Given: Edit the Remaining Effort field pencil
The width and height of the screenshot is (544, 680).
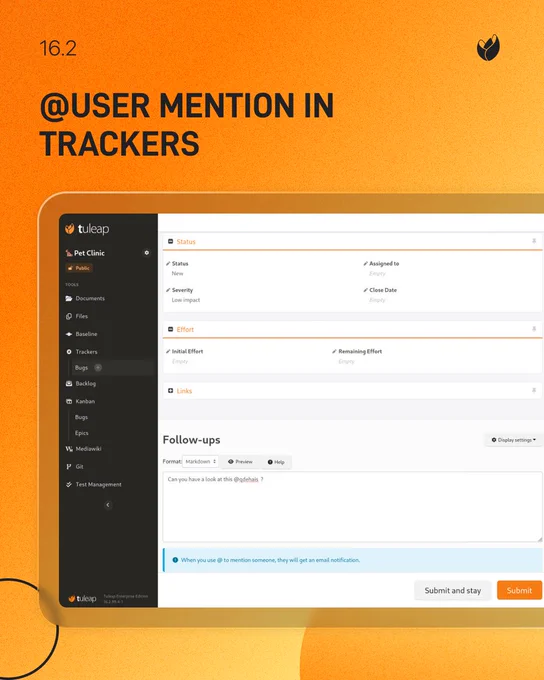Looking at the screenshot, I should 334,351.
